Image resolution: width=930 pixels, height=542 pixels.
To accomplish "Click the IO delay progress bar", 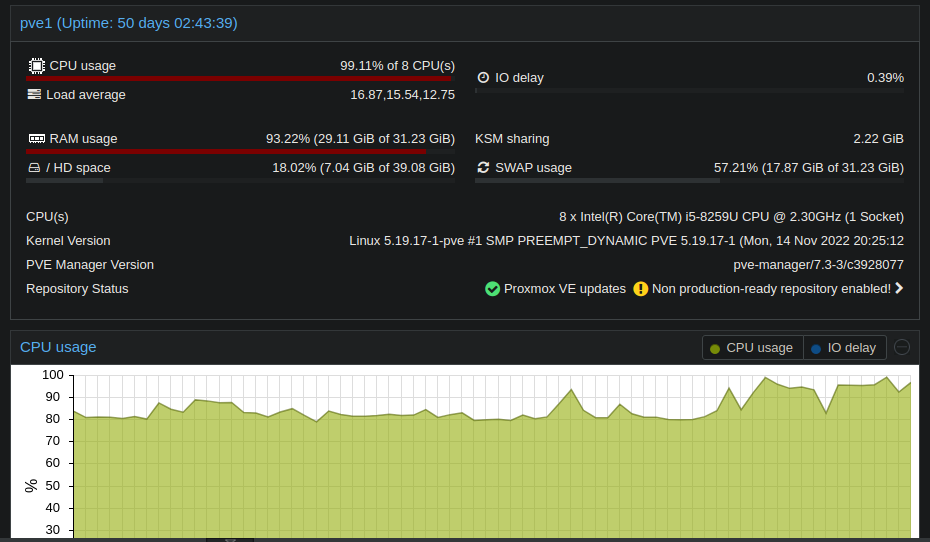I will 689,91.
